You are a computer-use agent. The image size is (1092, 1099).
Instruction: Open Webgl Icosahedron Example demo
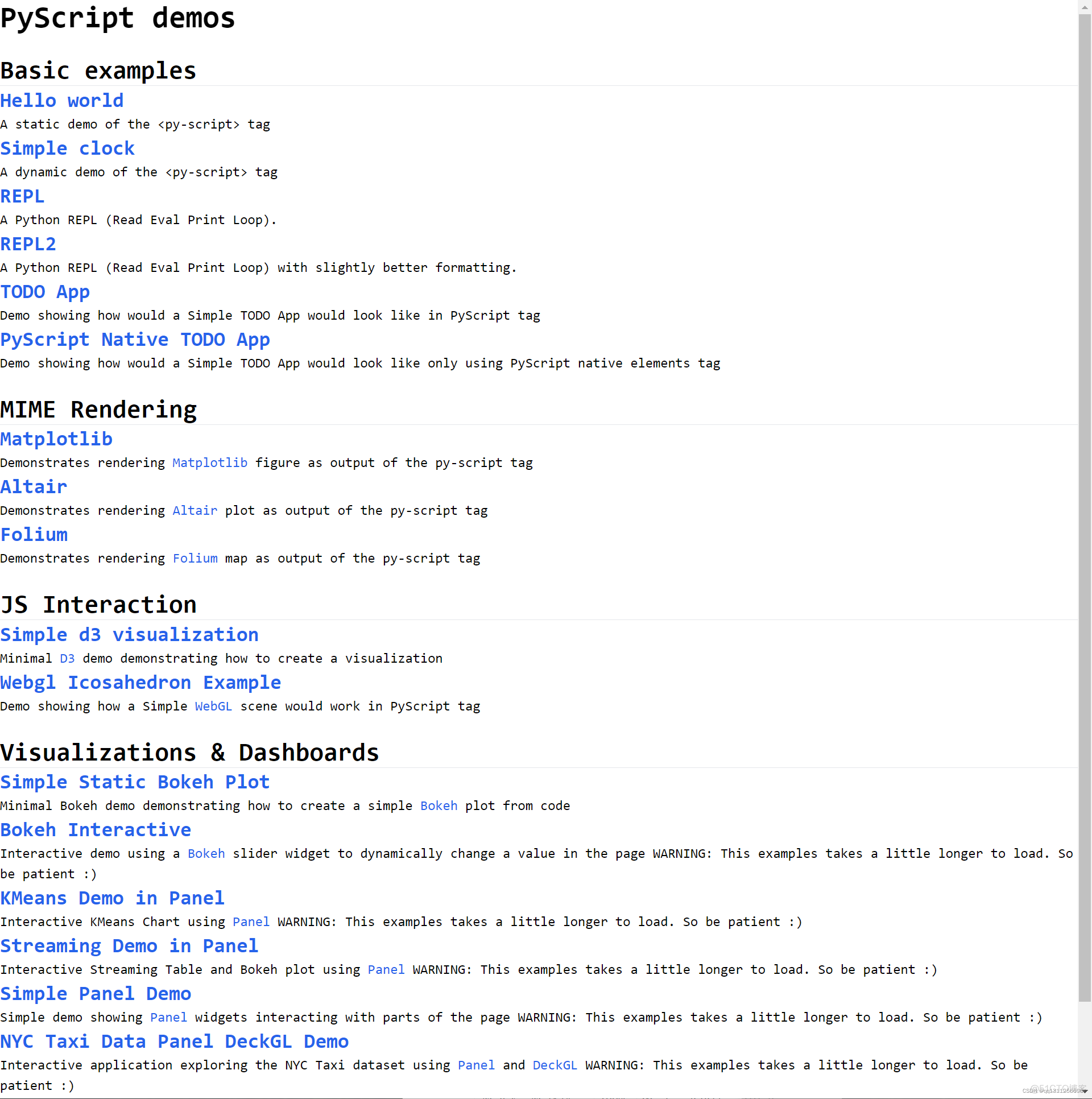140,683
